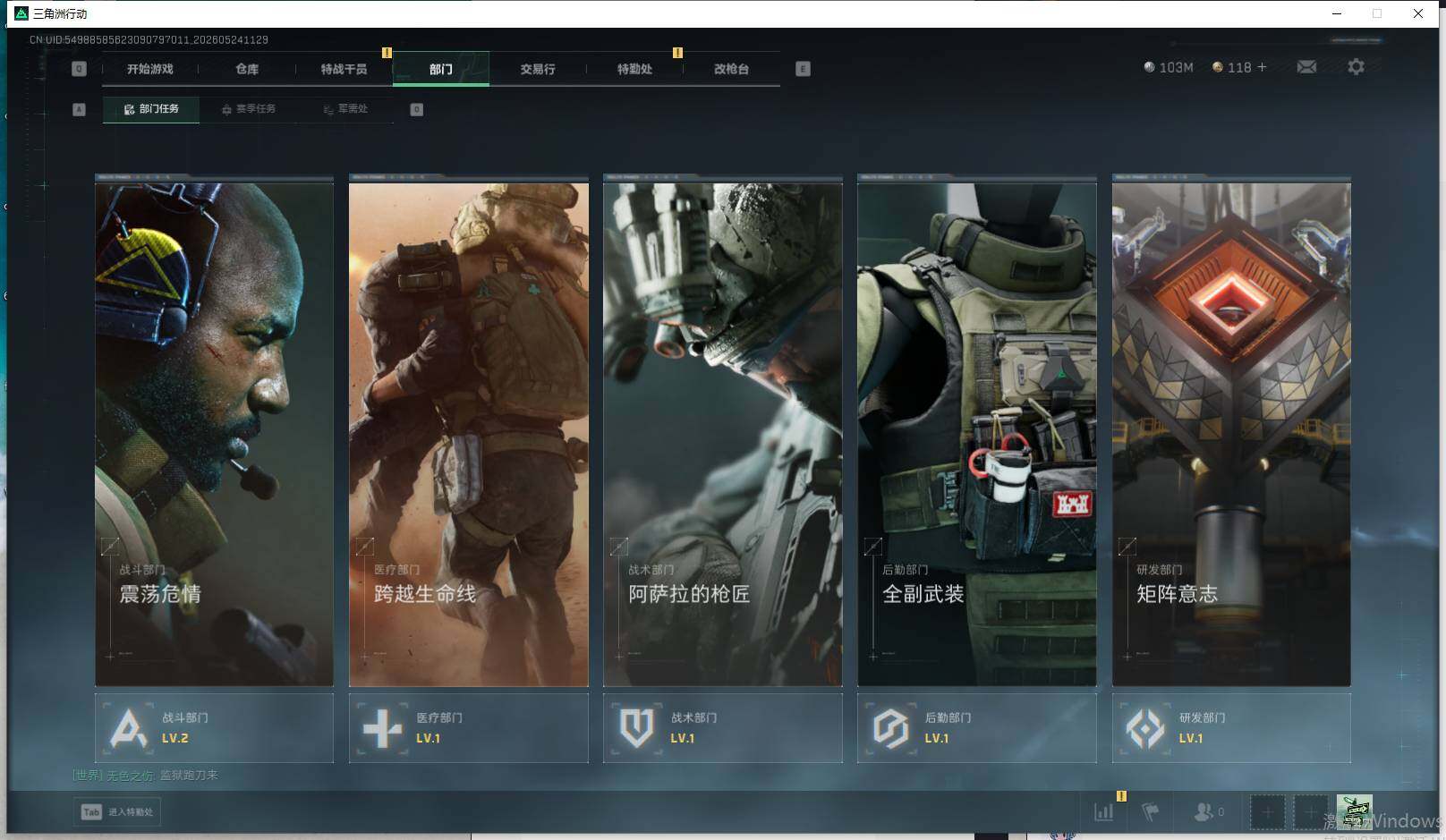Close the 三角洲行动 window
Viewport: 1446px width, 840px height.
pos(1418,13)
